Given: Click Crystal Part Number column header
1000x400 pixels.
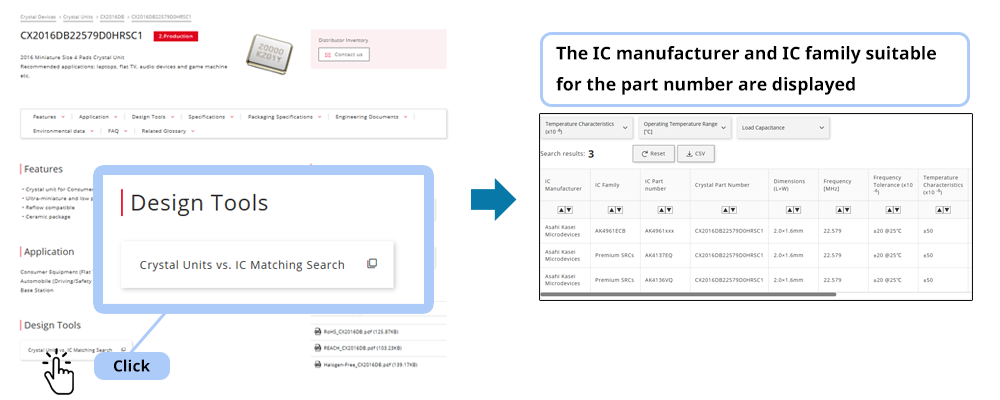Looking at the screenshot, I should [727, 185].
